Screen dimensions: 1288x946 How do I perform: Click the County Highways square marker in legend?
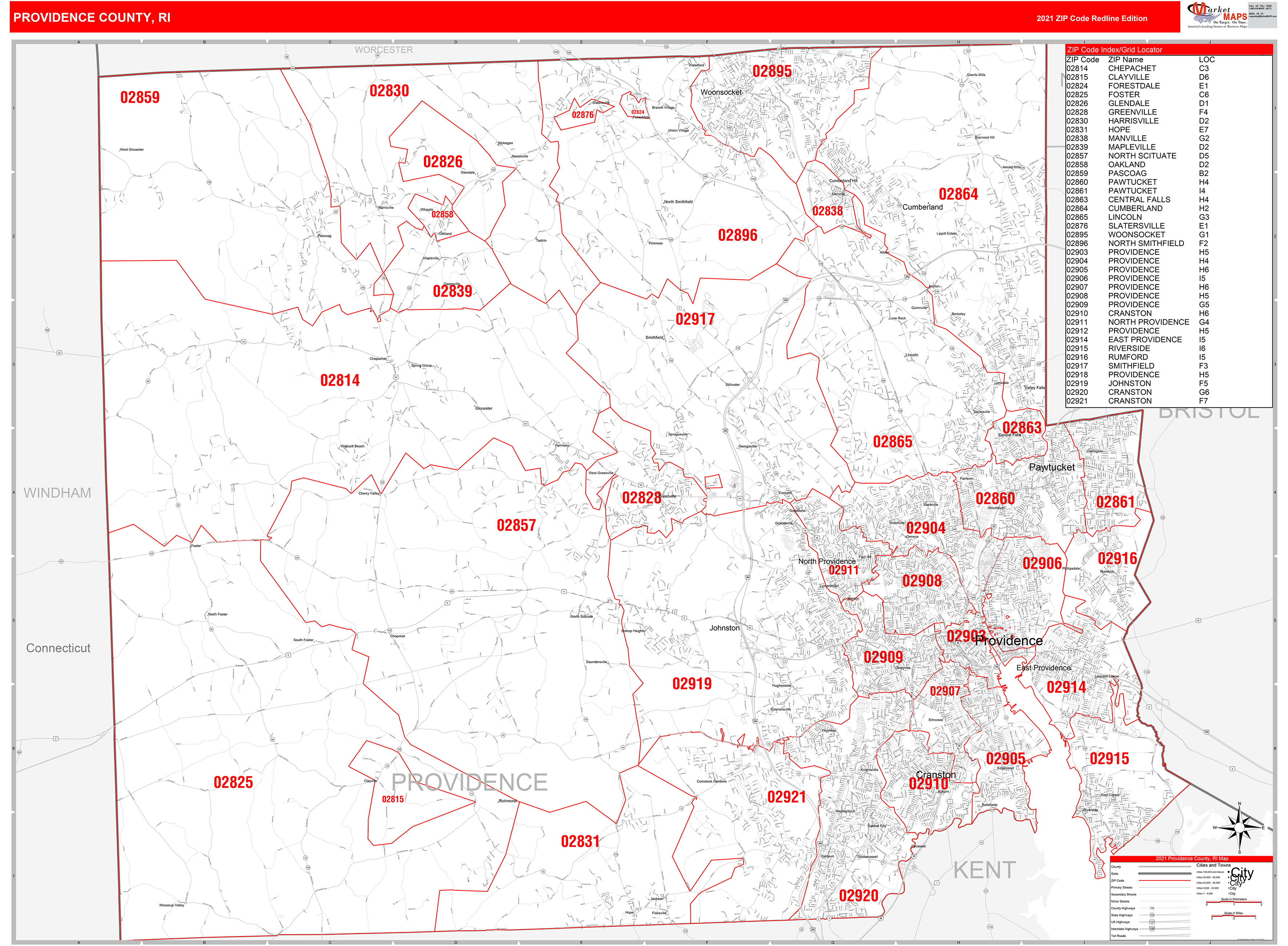click(x=1152, y=908)
